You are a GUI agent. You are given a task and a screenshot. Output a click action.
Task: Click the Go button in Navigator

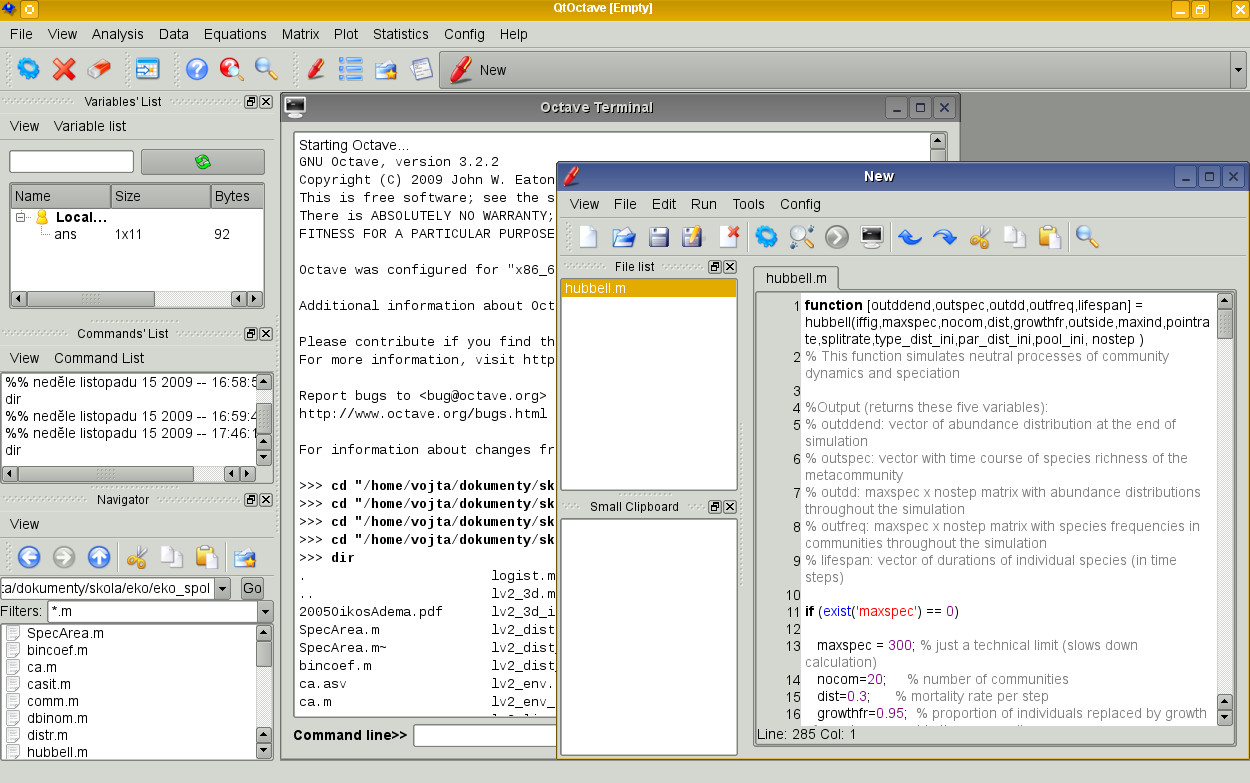(252, 588)
